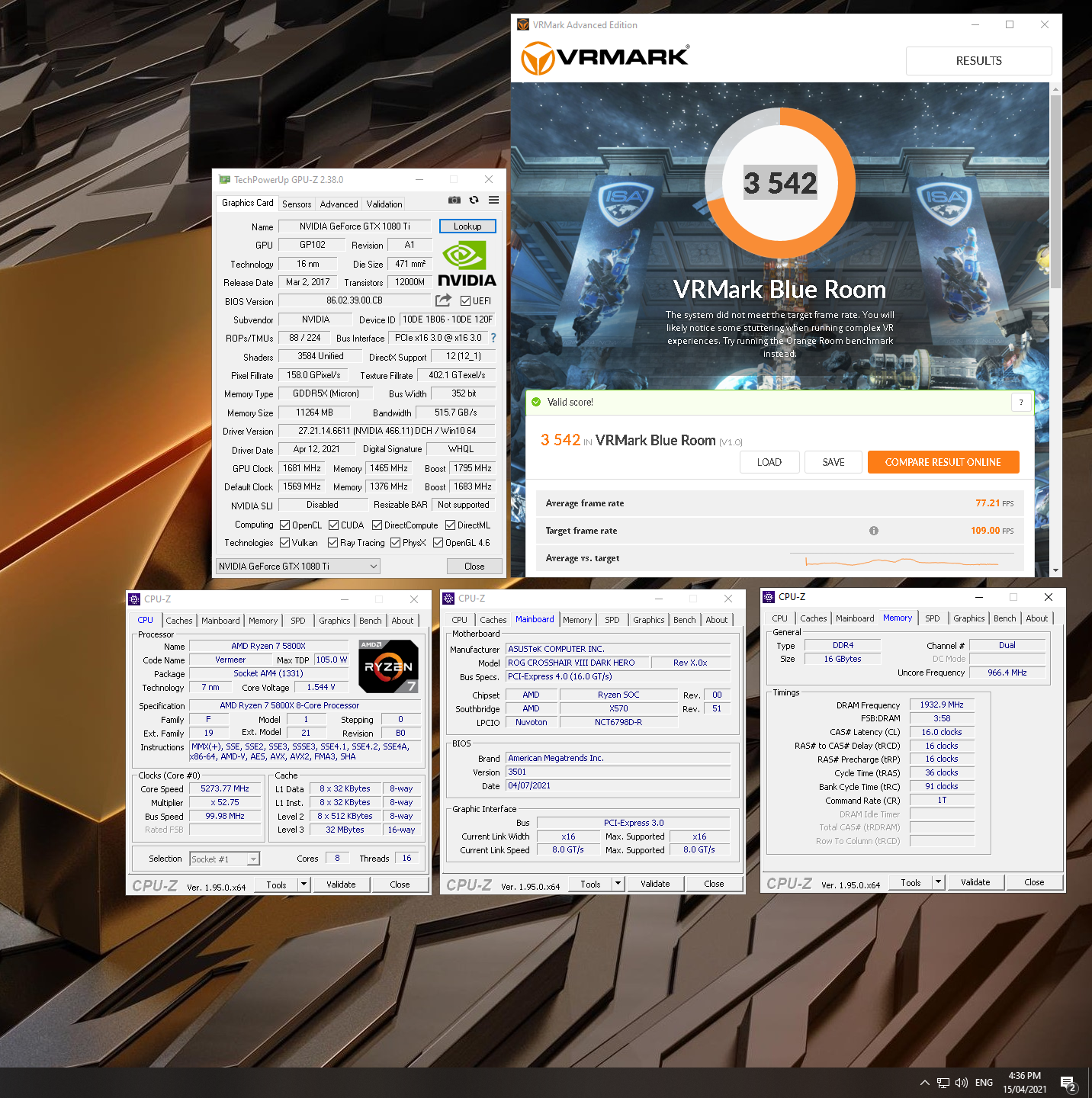Click the VRMark logo

tap(605, 58)
